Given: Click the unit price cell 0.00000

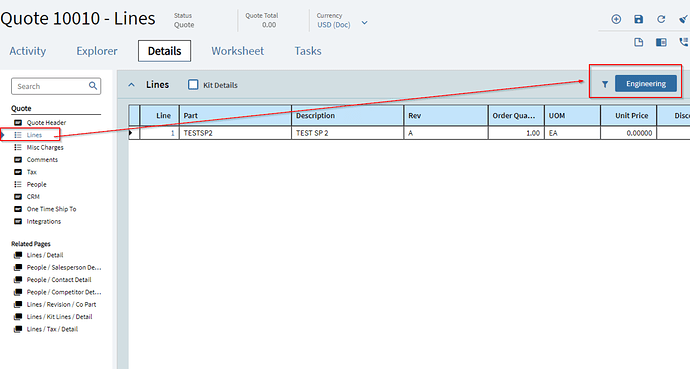Looking at the screenshot, I should pyautogui.click(x=628, y=133).
